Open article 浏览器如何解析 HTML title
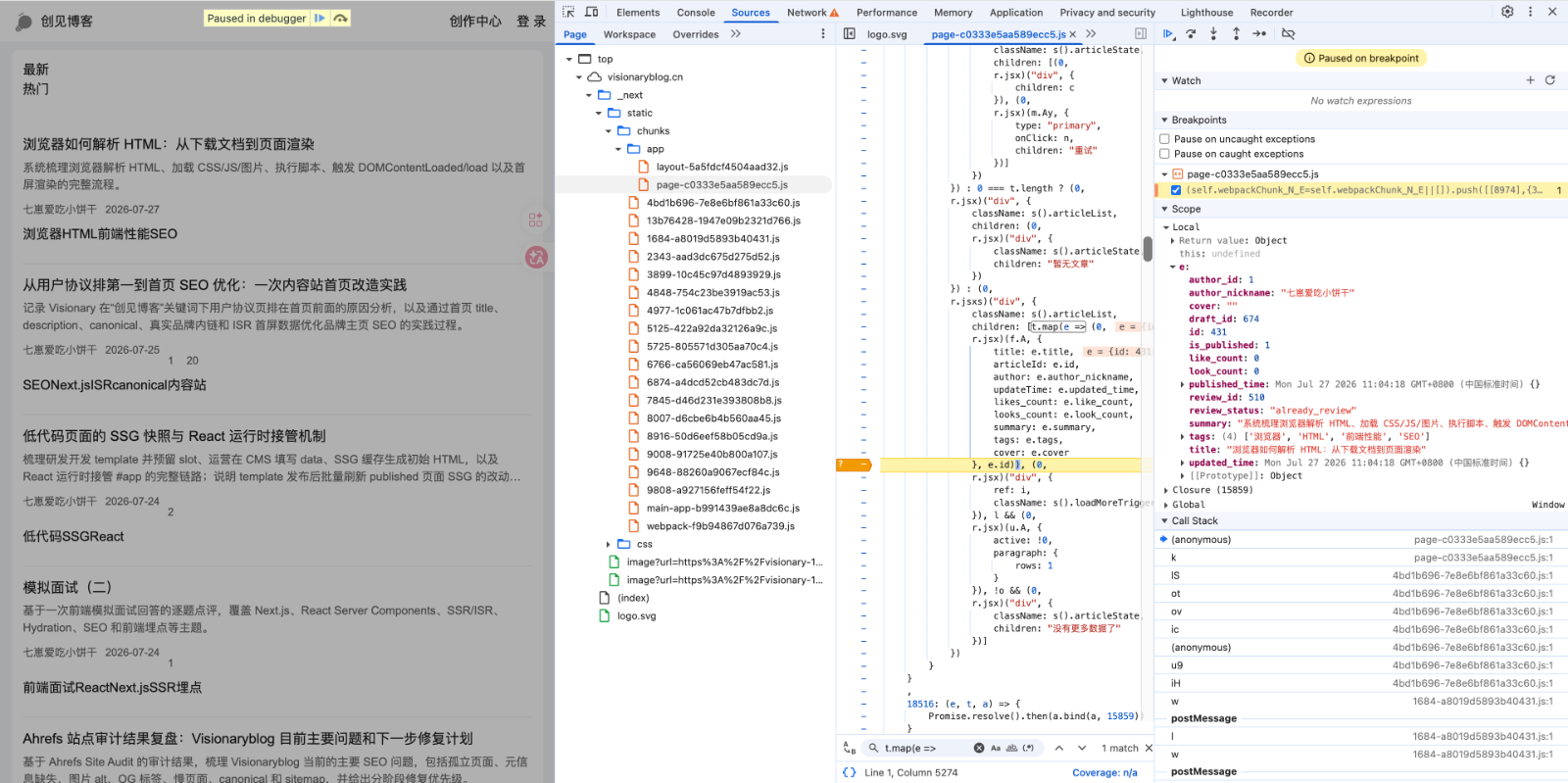 click(169, 144)
